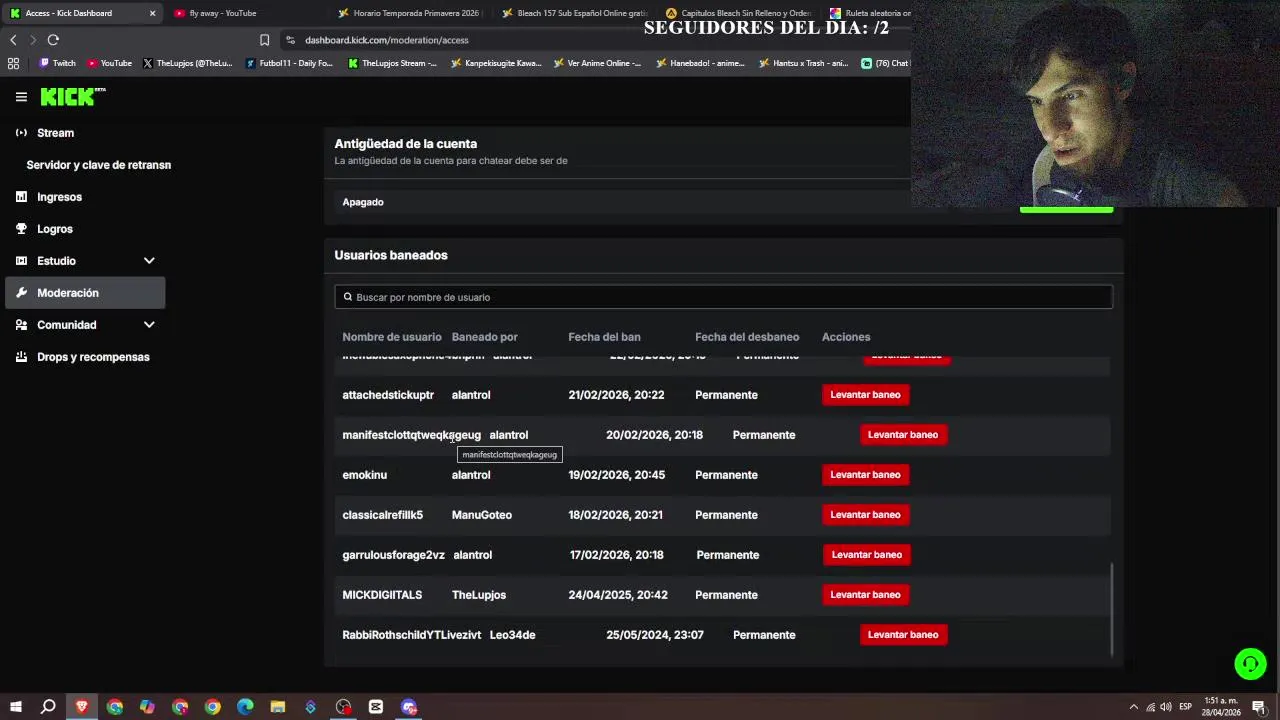Screen dimensions: 1280x720
Task: Open Drops y recompensas page
Action: (85, 357)
